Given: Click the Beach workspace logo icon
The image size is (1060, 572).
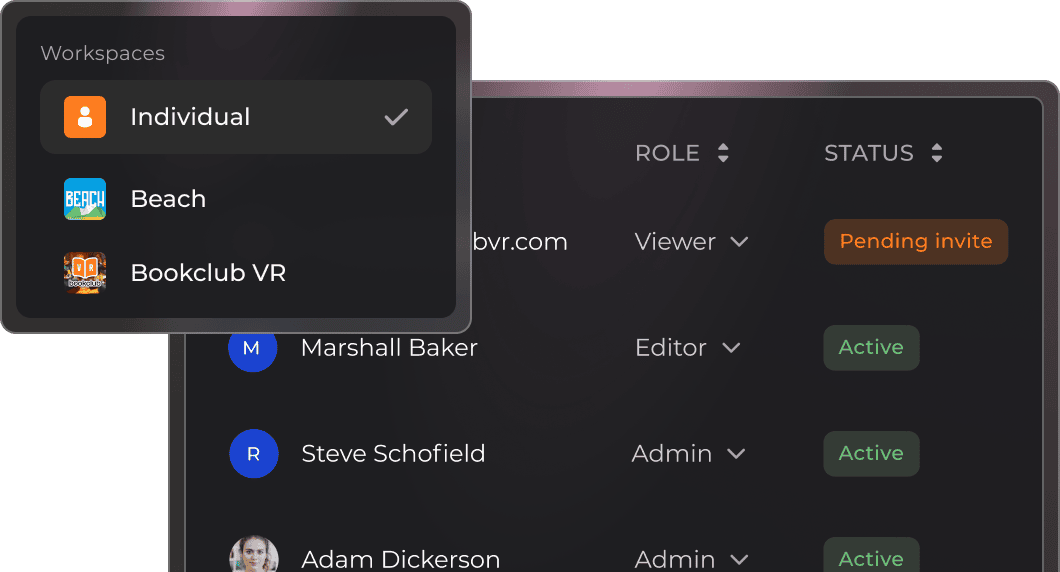Looking at the screenshot, I should coord(85,199).
